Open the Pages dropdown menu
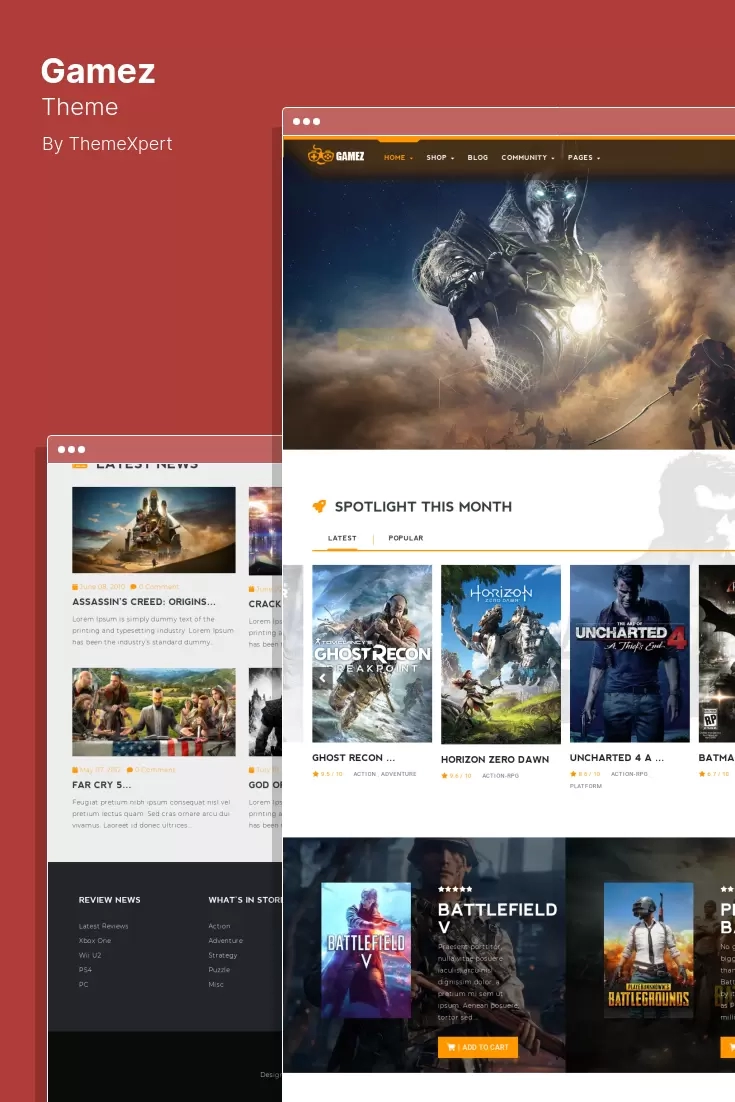735x1102 pixels. click(584, 157)
